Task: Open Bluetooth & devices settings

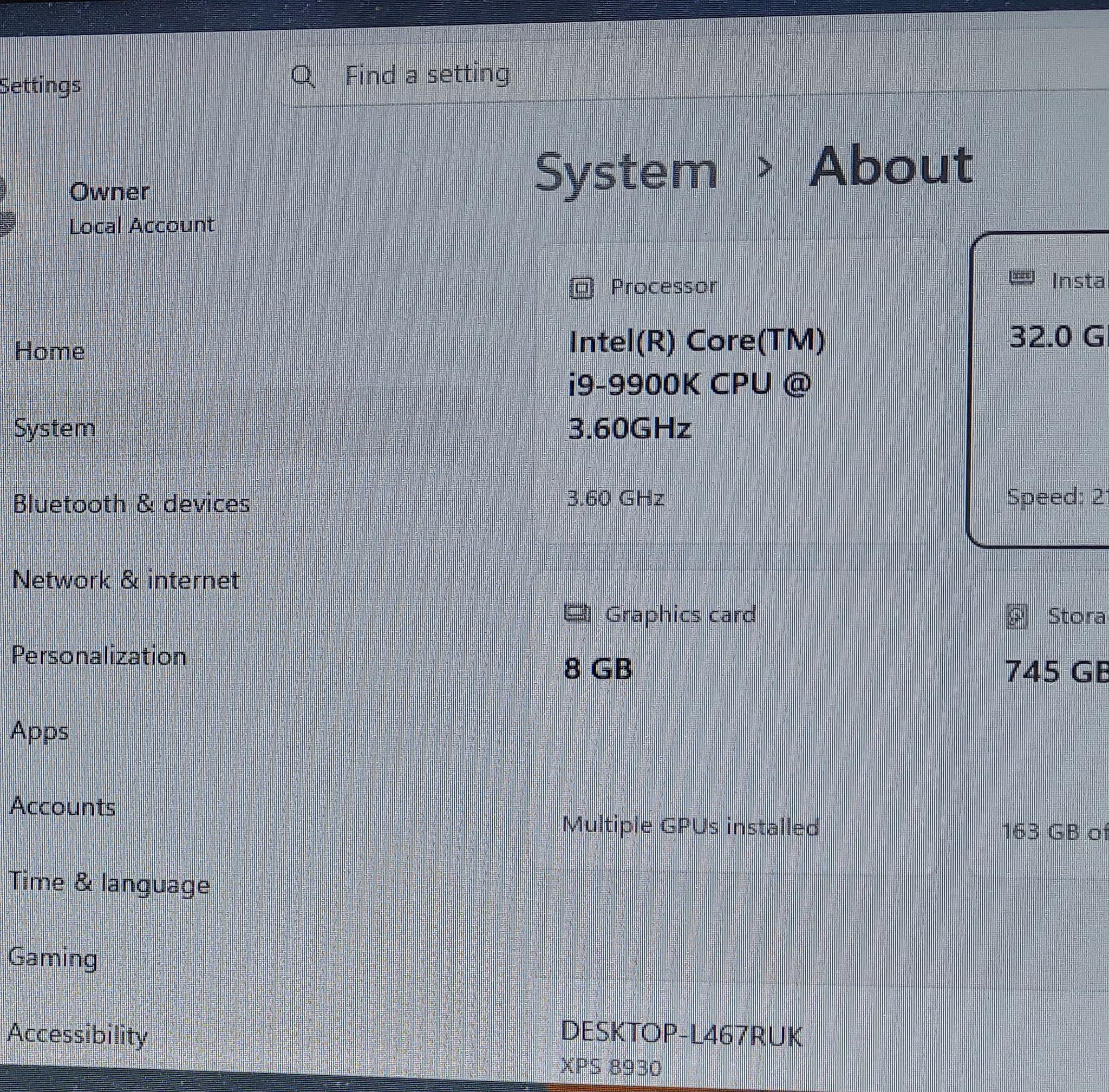Action: [132, 504]
